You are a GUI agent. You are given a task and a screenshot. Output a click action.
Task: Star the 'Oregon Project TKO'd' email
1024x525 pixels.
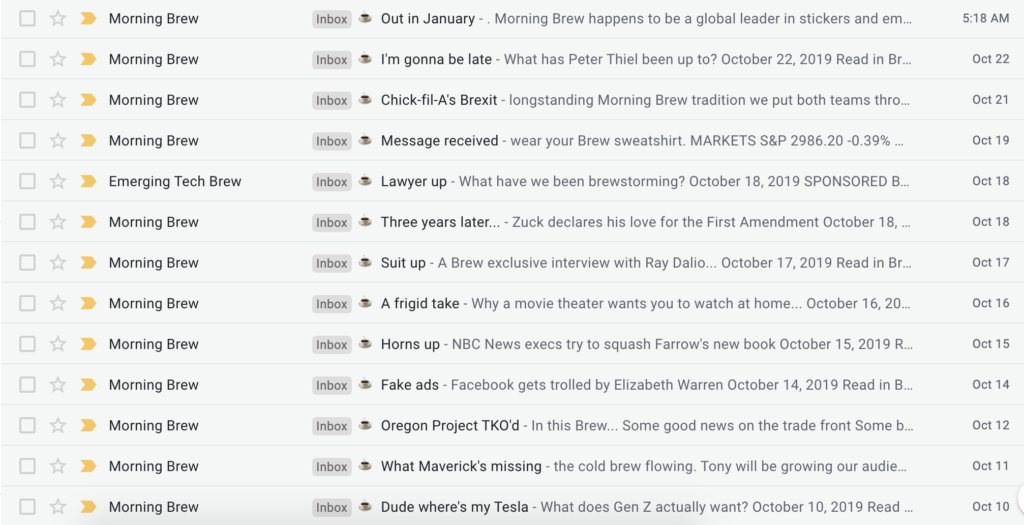pos(58,425)
